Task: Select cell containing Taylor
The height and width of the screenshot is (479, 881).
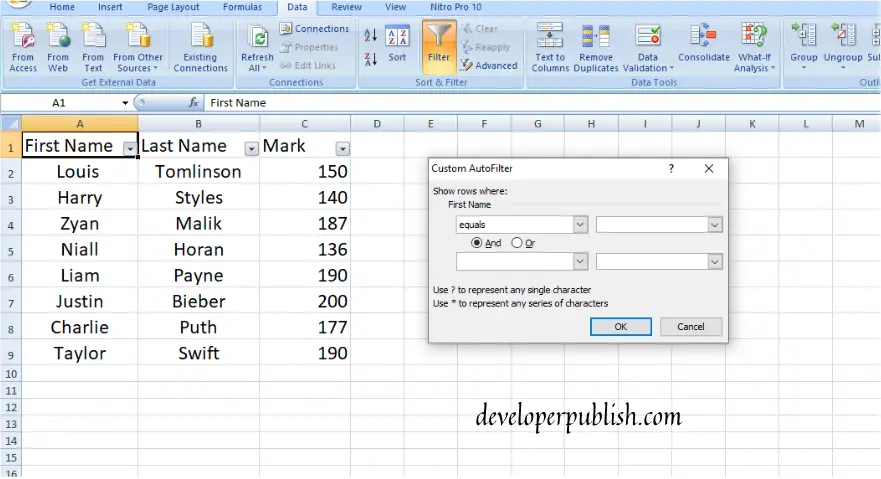Action: [79, 353]
